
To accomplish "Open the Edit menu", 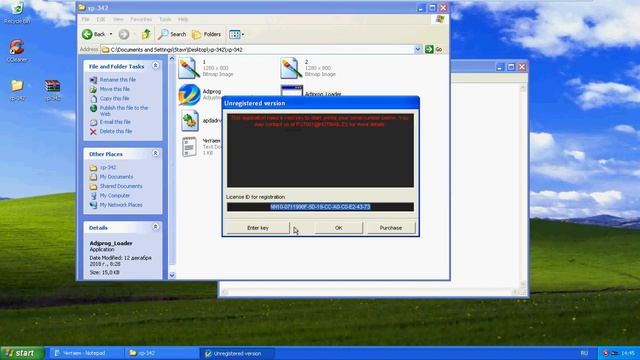I will (x=101, y=19).
